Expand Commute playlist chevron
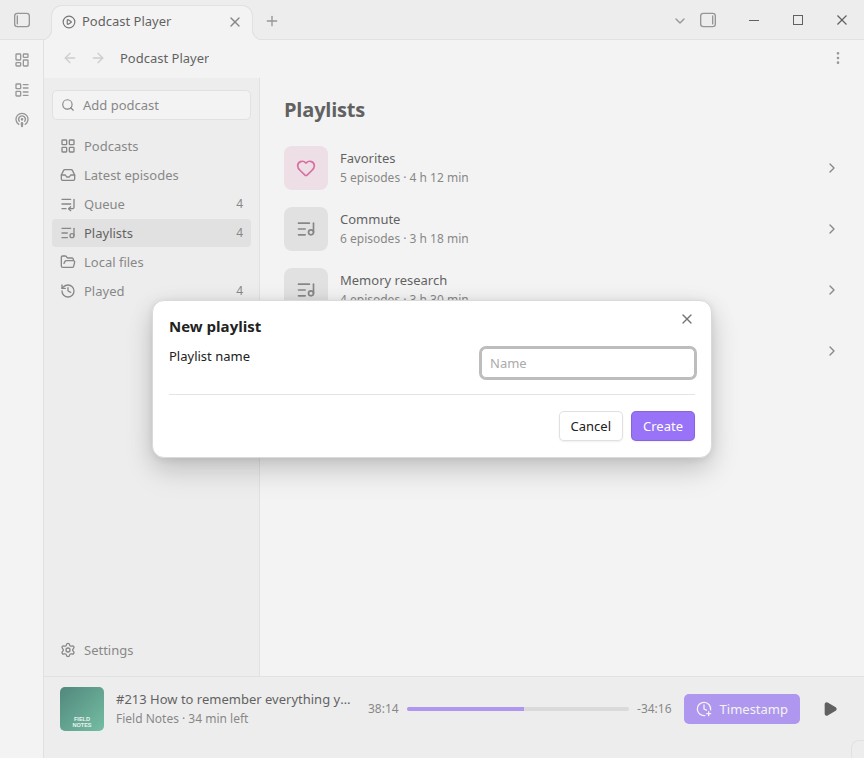This screenshot has height=758, width=864. [x=831, y=229]
